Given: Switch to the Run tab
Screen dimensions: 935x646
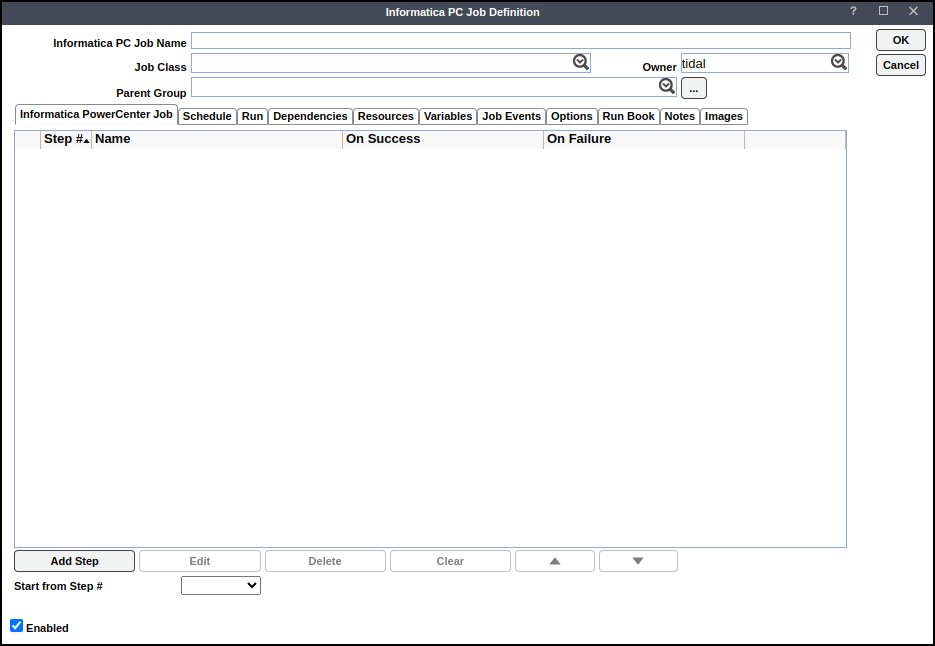Looking at the screenshot, I should tap(252, 116).
